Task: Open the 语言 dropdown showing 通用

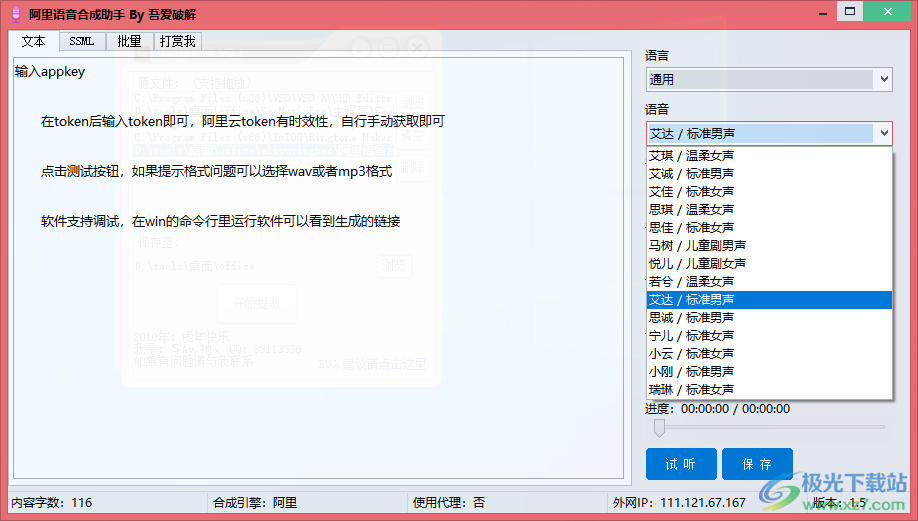Action: click(769, 79)
